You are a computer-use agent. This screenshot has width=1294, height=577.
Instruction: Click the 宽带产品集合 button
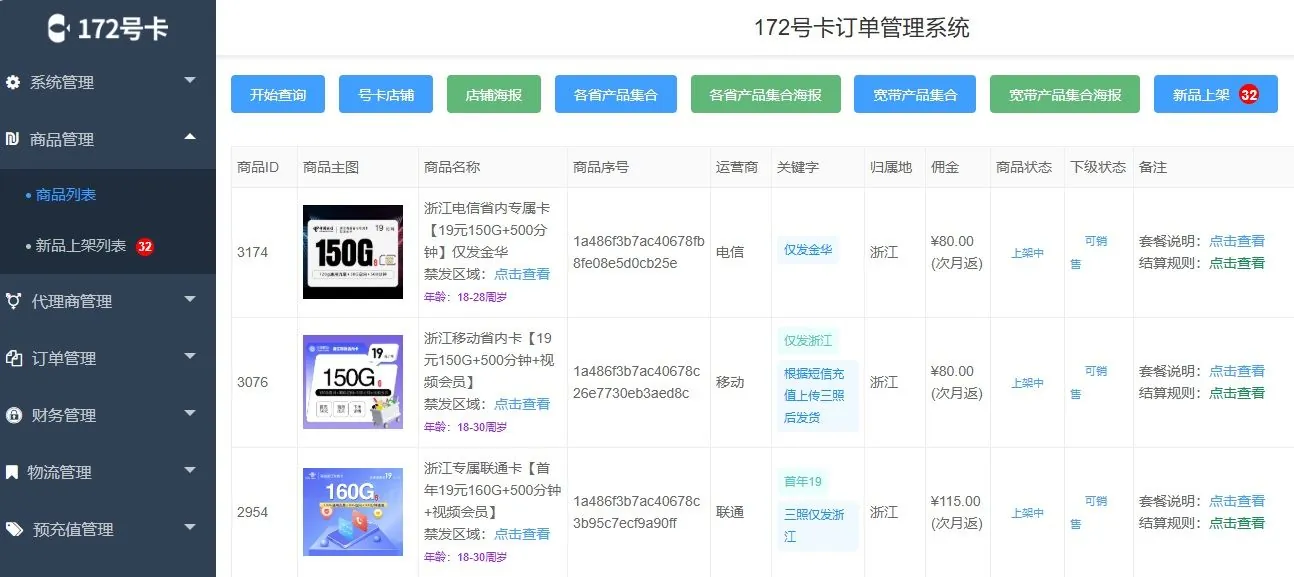(x=915, y=95)
